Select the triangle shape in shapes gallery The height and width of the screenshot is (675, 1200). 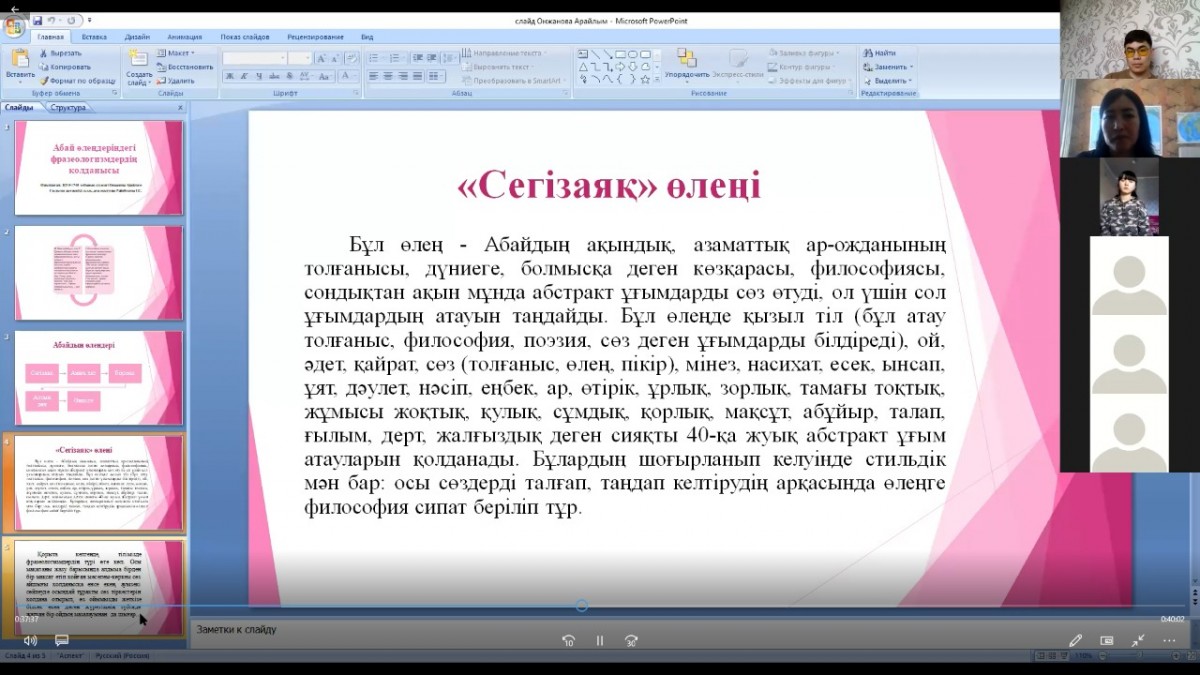click(583, 66)
